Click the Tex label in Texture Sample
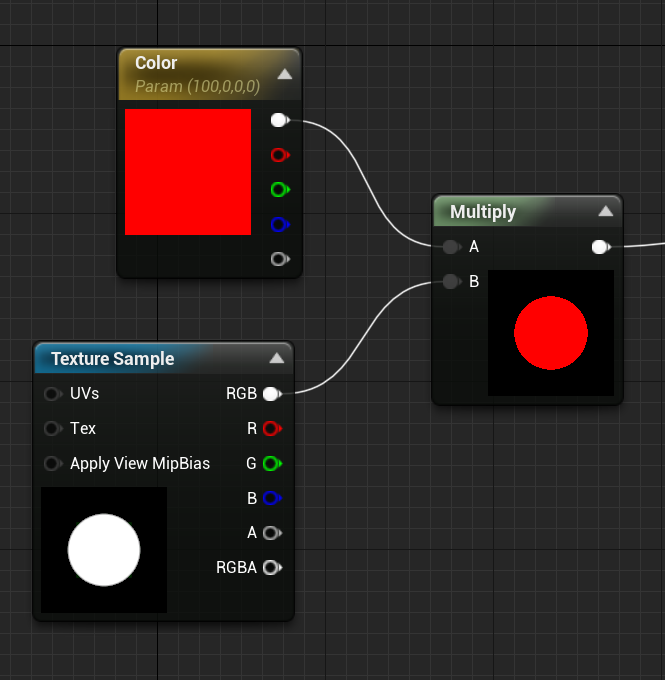Screen dimensions: 665x680 83,428
